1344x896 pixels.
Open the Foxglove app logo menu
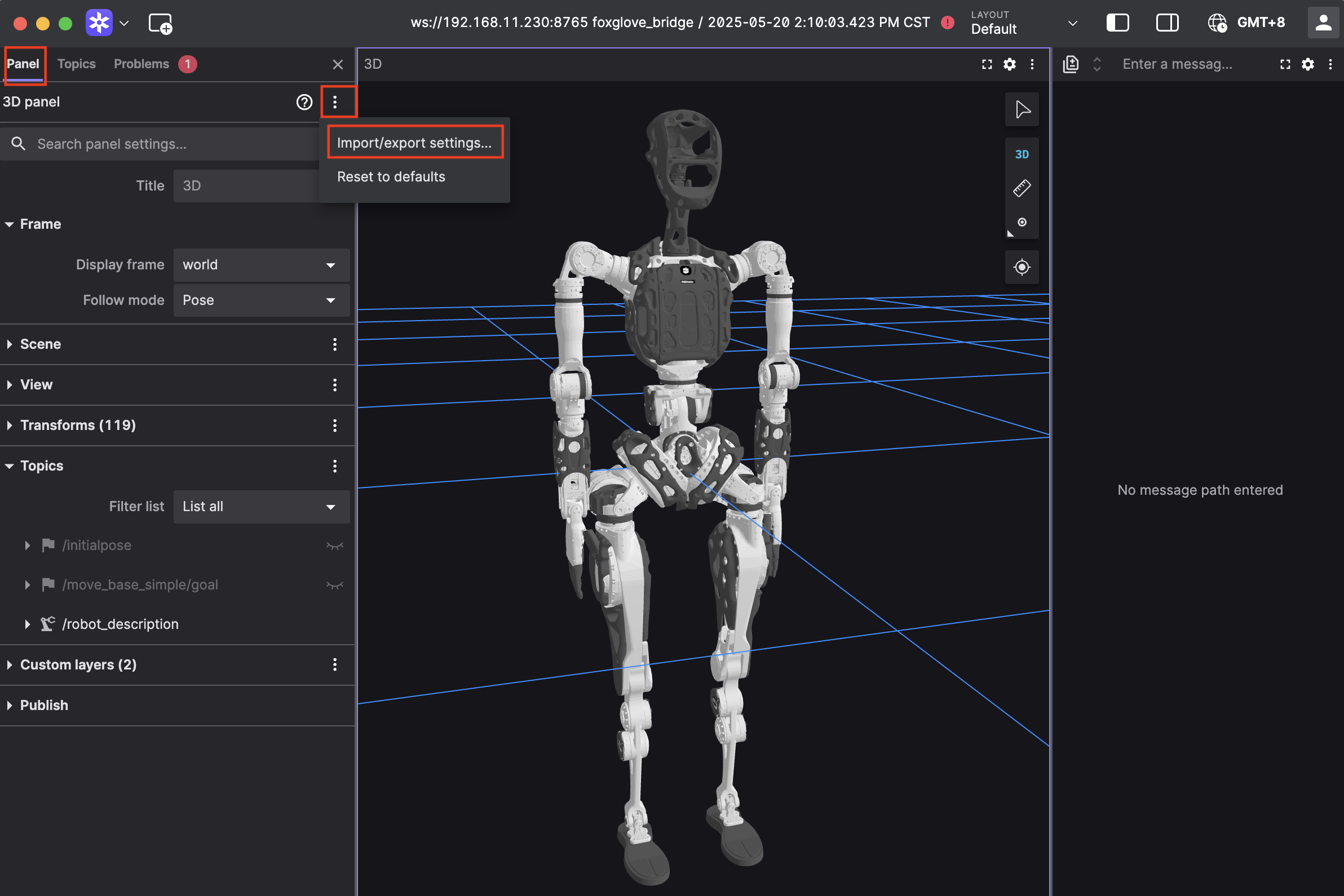click(x=99, y=23)
